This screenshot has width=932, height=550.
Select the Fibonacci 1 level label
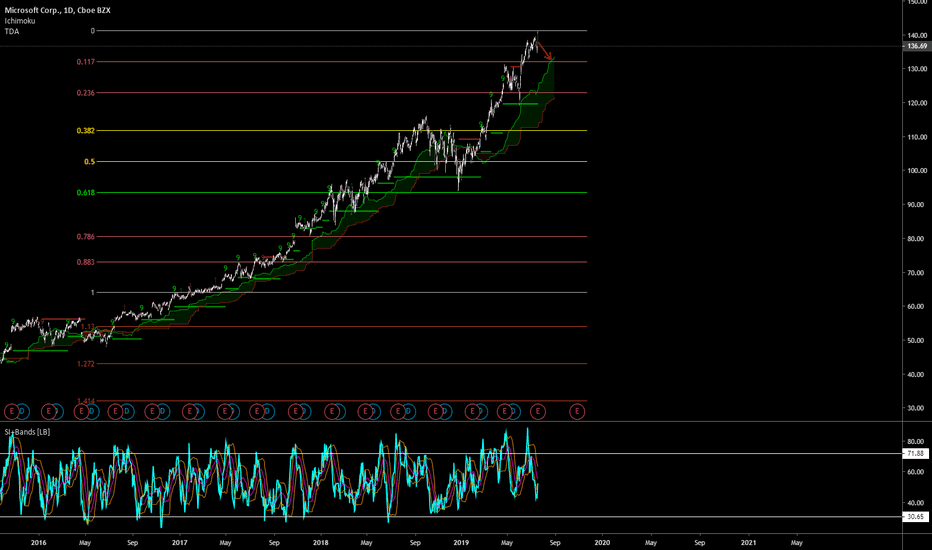93,293
